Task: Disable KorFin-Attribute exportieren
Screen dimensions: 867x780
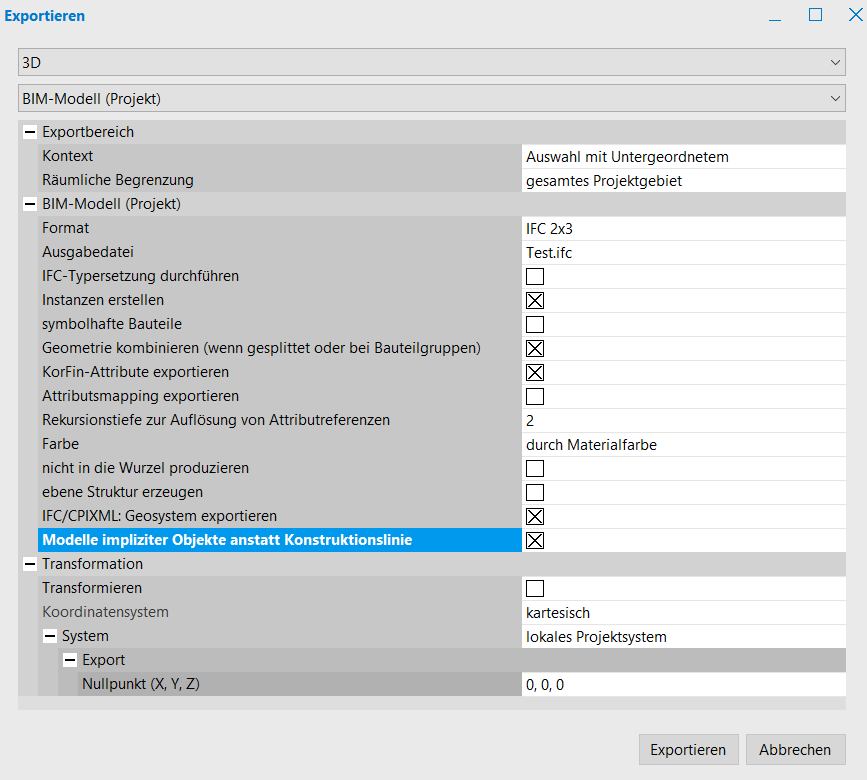Action: tap(535, 372)
